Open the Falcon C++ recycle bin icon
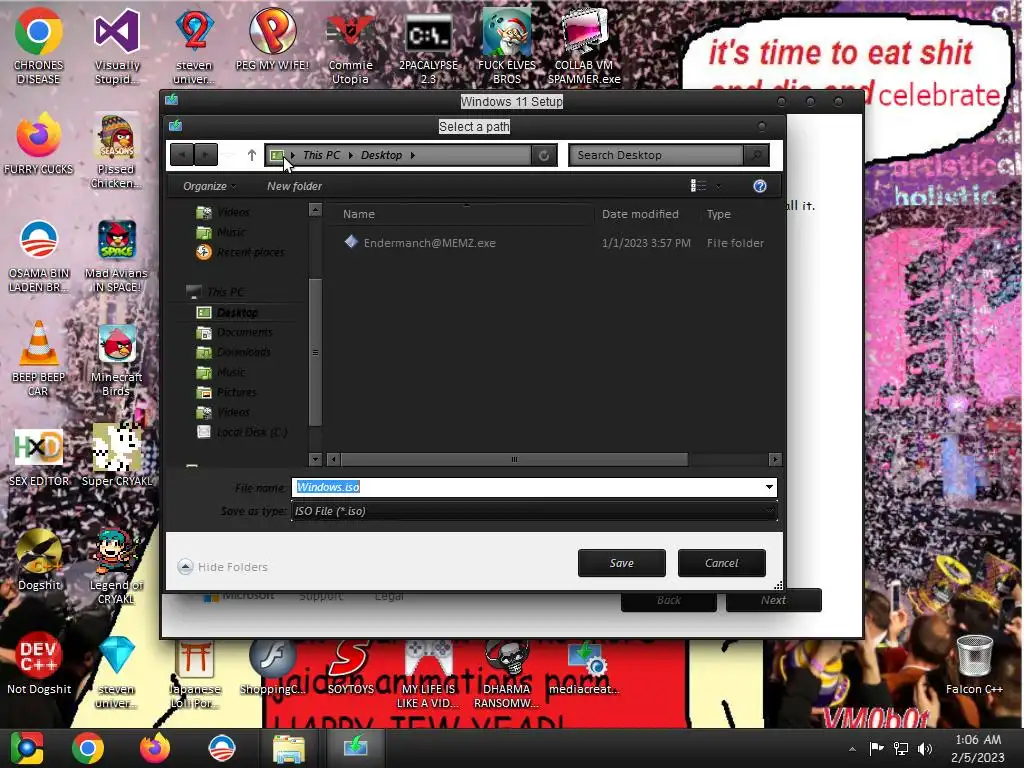Image resolution: width=1024 pixels, height=768 pixels. click(974, 664)
